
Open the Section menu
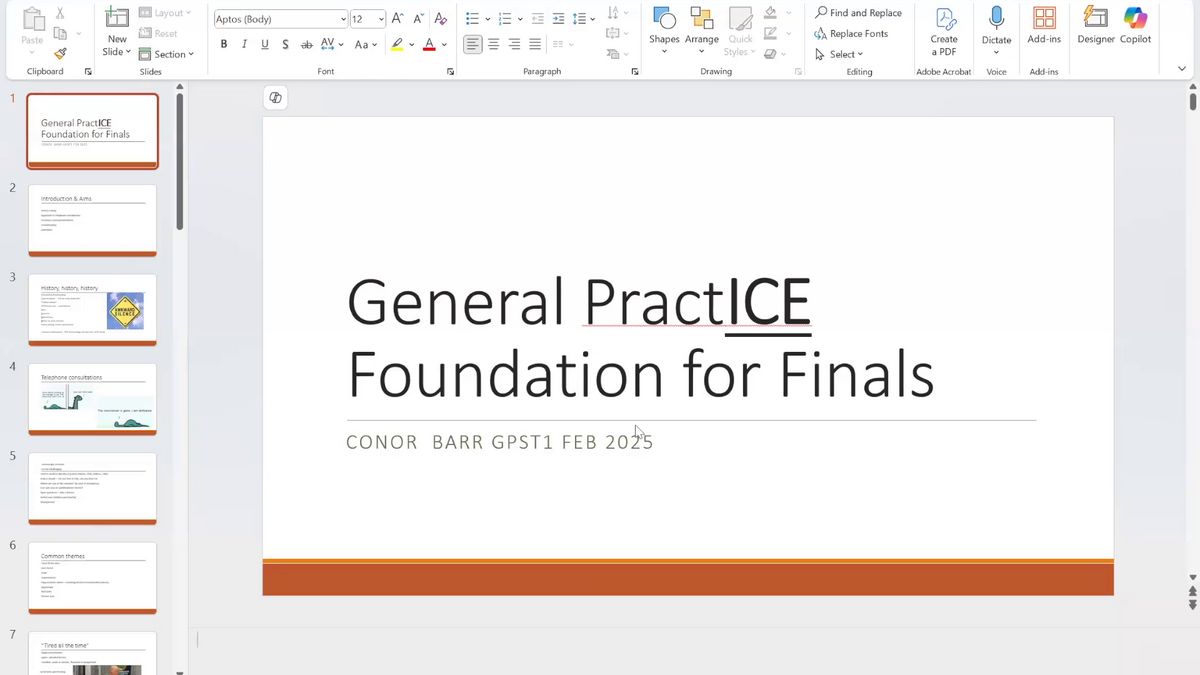click(x=166, y=54)
